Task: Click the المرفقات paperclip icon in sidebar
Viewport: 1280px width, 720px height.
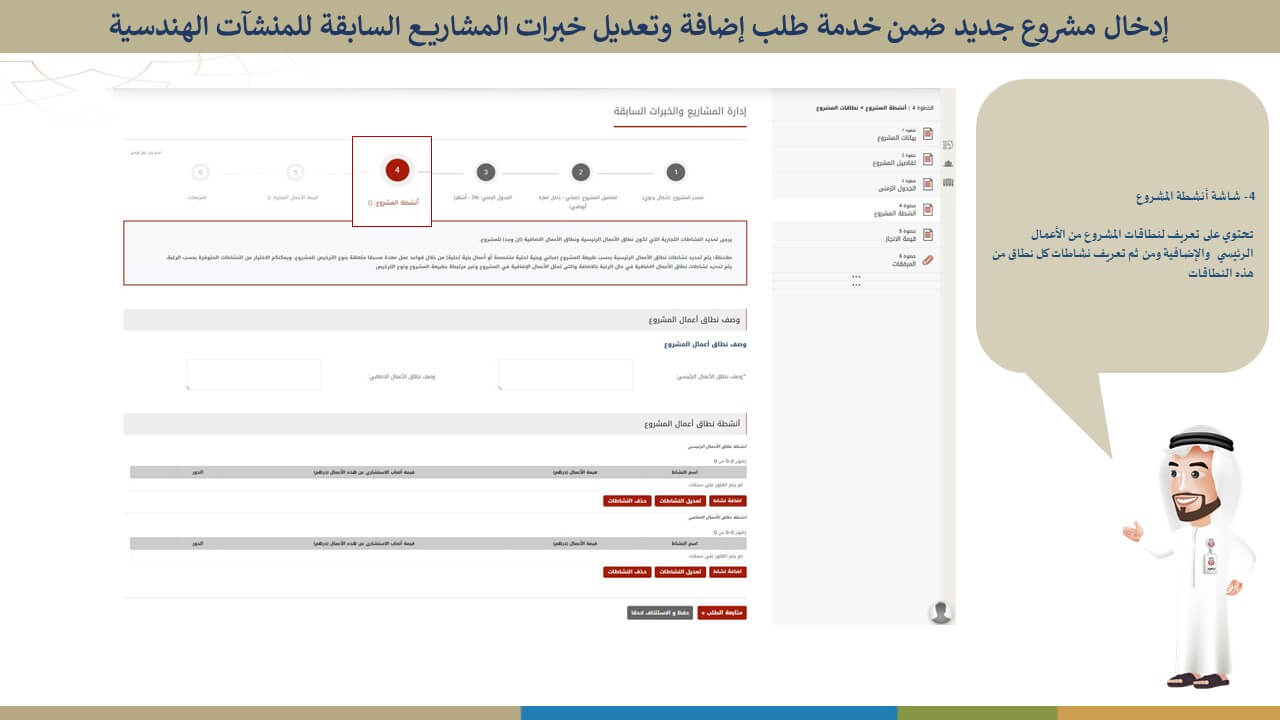Action: [927, 260]
